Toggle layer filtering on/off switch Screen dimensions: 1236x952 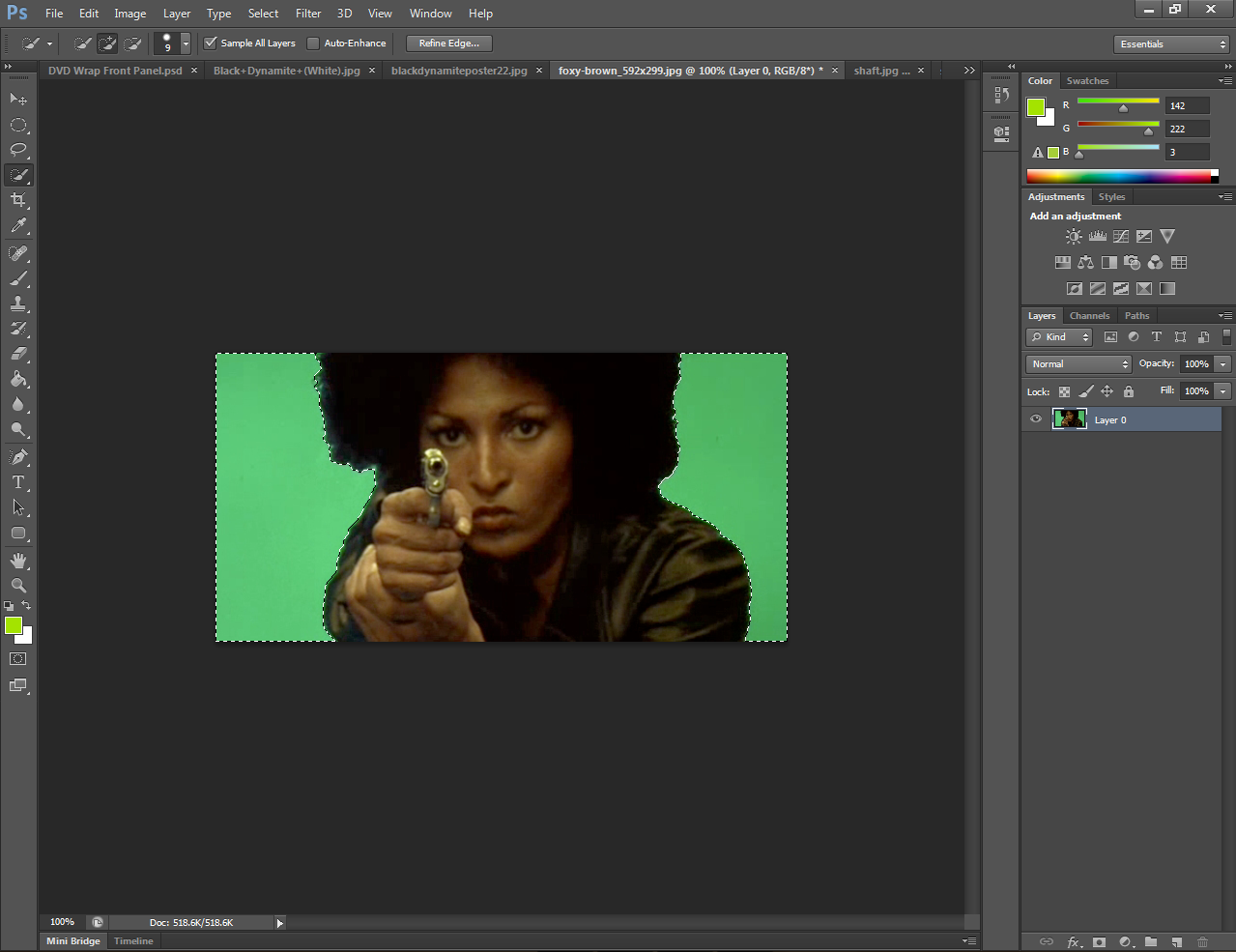[x=1226, y=336]
